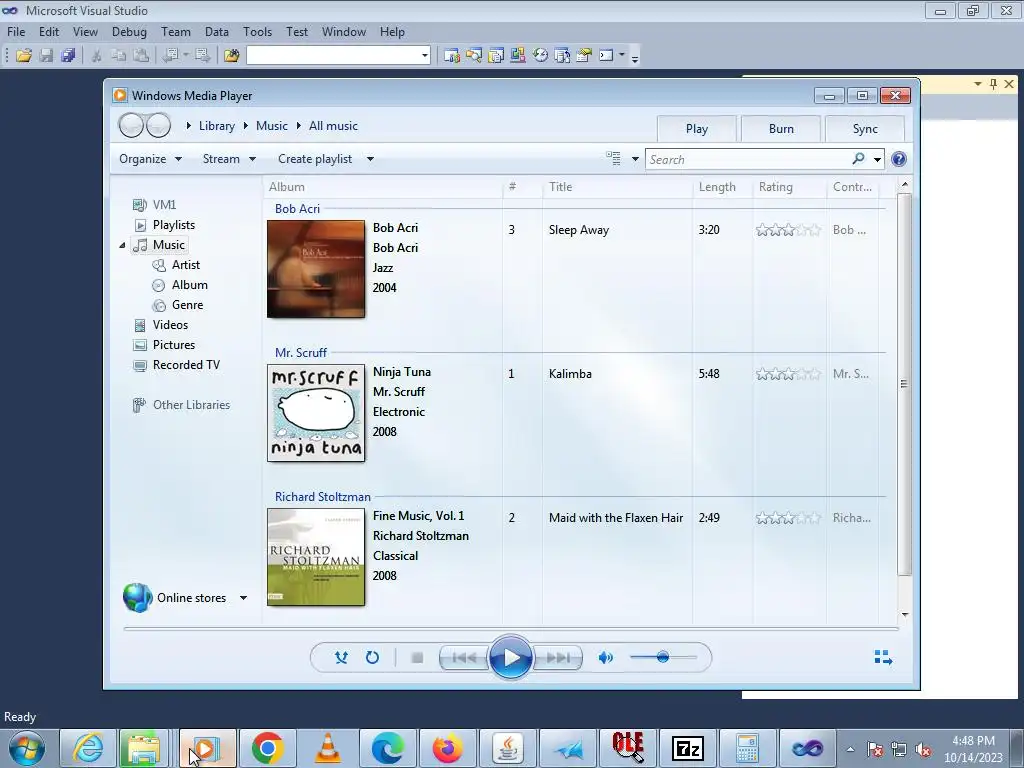Viewport: 1024px width, 768px height.
Task: Open the Organize dropdown
Action: pyautogui.click(x=150, y=159)
